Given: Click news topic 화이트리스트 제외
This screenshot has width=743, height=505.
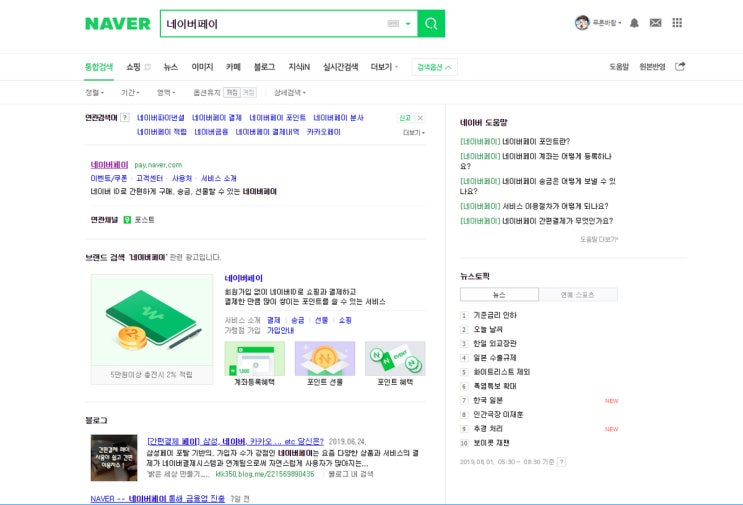Looking at the screenshot, I should click(502, 372).
